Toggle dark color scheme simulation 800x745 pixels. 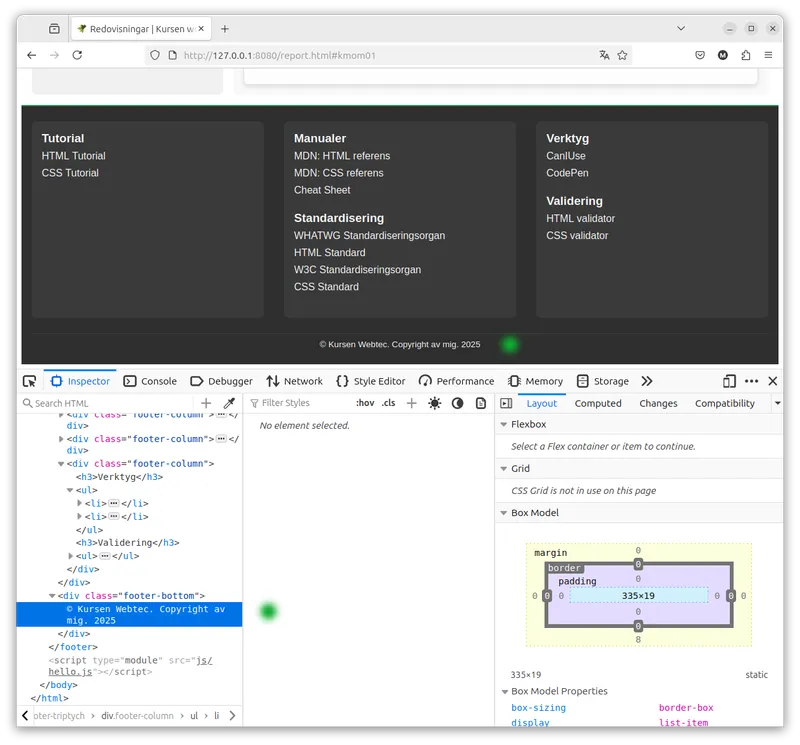[x=458, y=403]
